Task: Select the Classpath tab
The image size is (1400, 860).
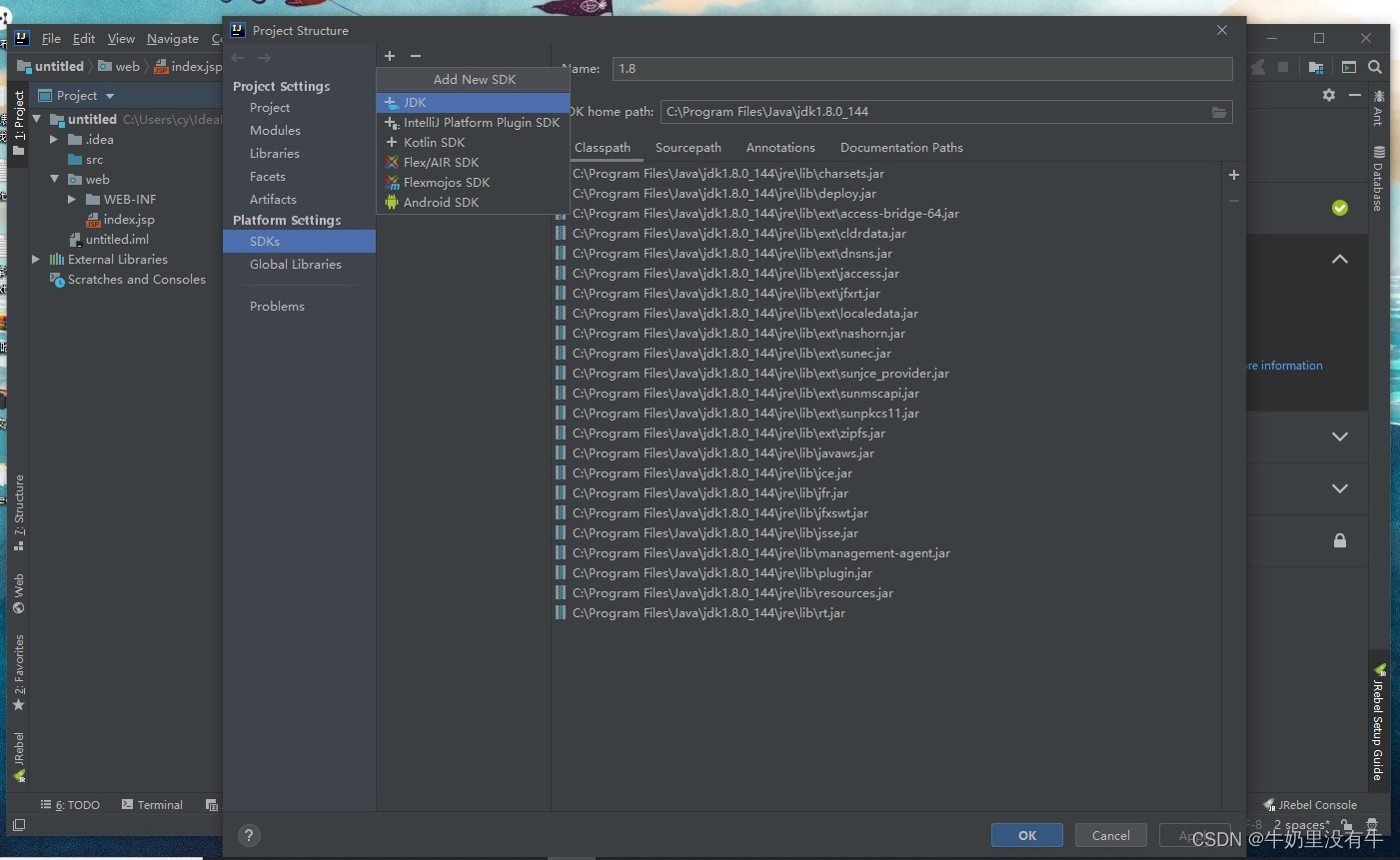Action: 604,148
